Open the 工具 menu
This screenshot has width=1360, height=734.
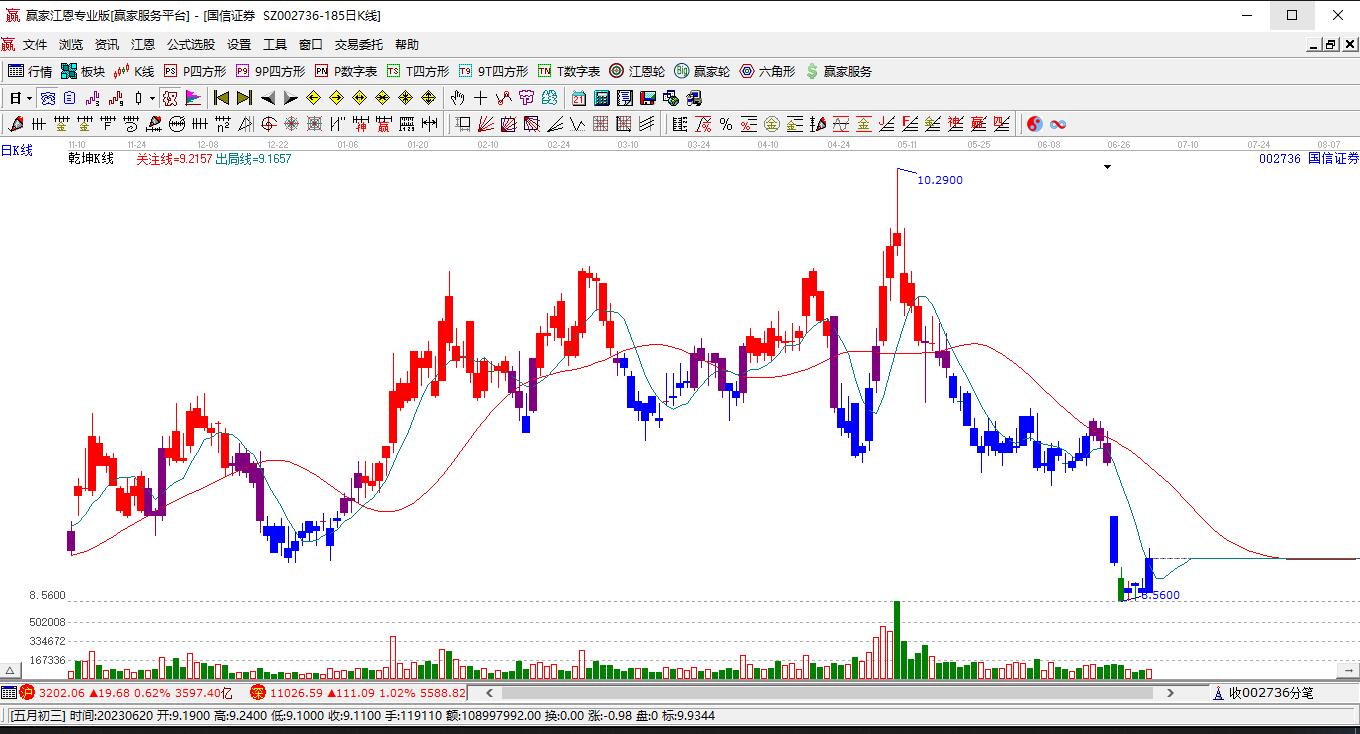(x=275, y=45)
